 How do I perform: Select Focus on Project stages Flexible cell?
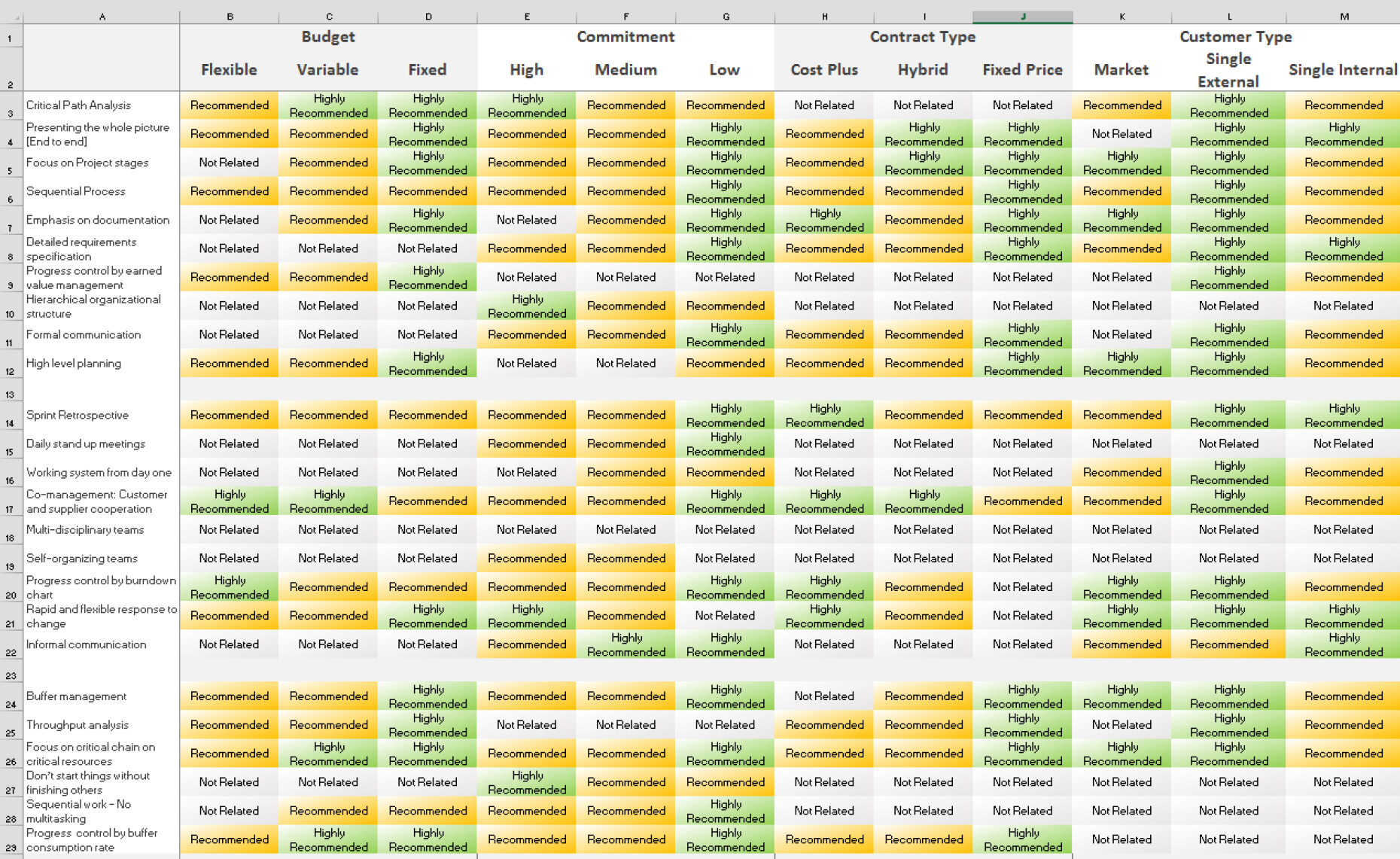click(x=229, y=163)
